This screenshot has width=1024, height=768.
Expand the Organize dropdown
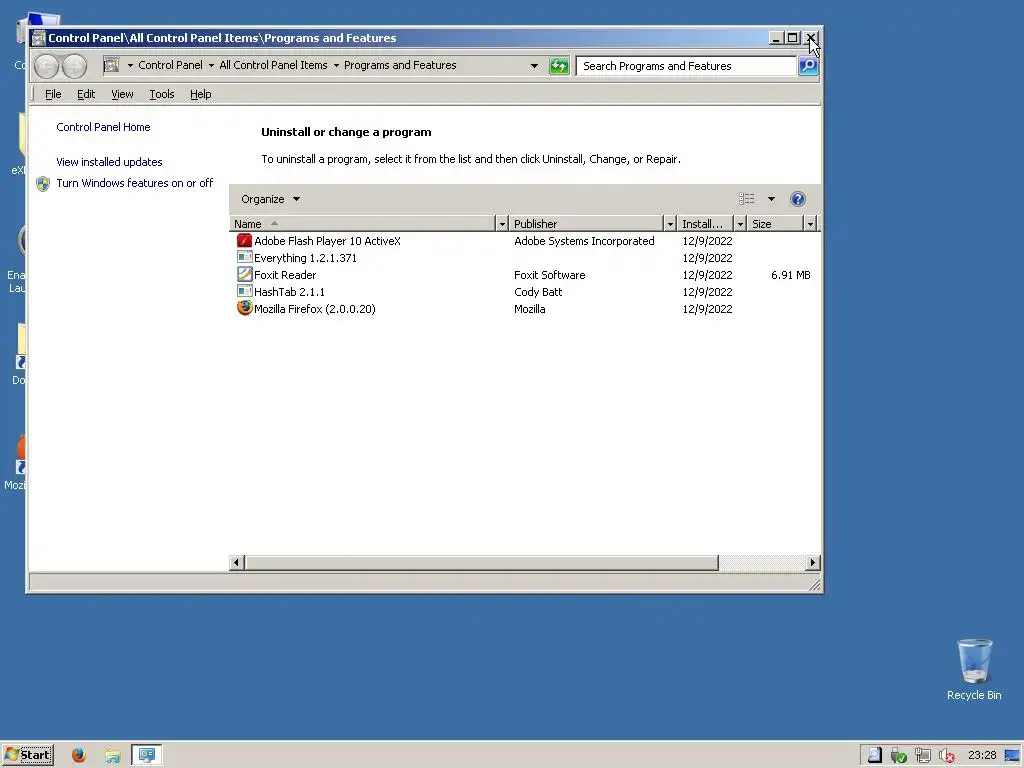(270, 199)
